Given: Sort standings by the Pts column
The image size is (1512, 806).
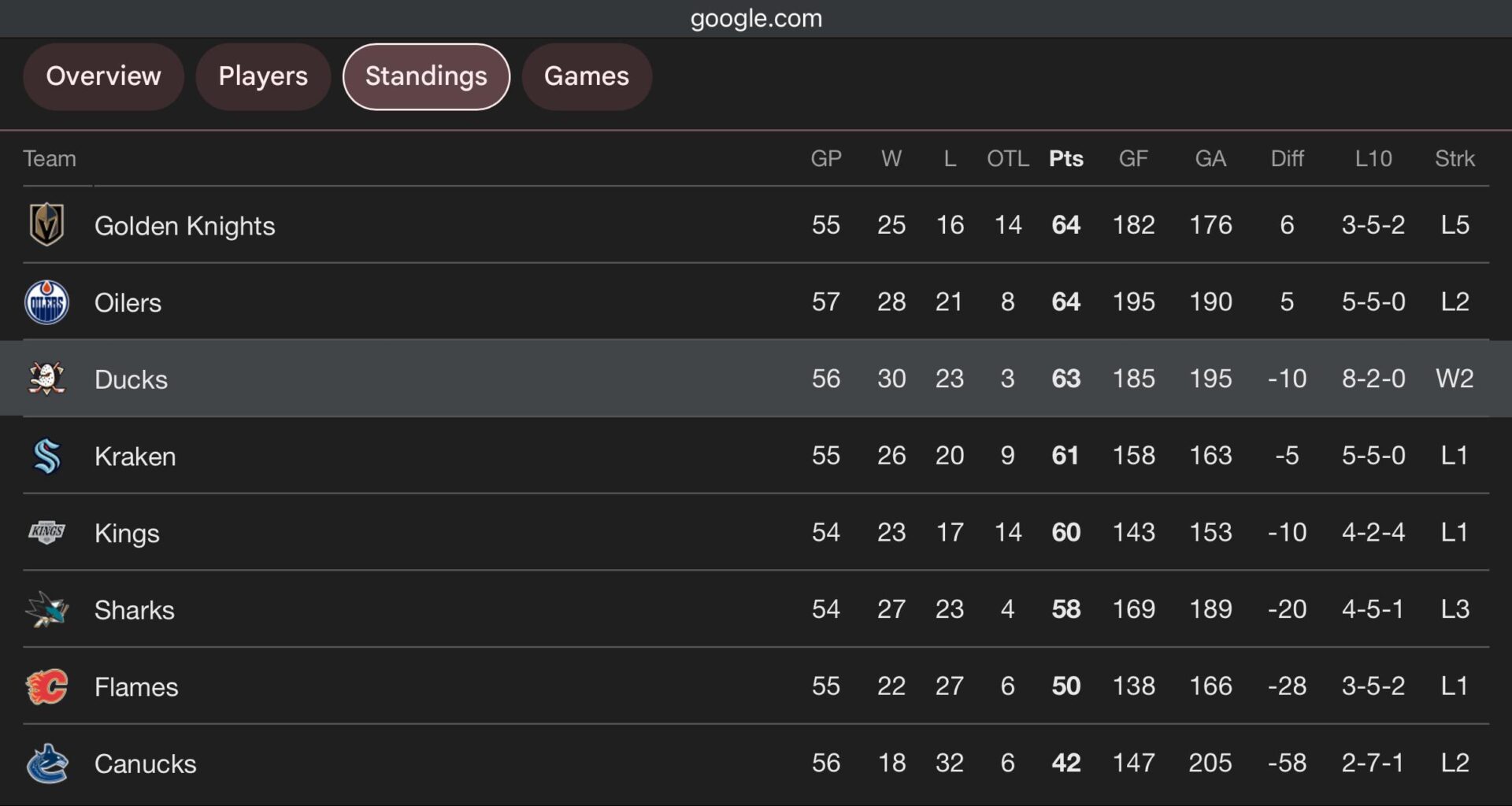Looking at the screenshot, I should [x=1066, y=158].
